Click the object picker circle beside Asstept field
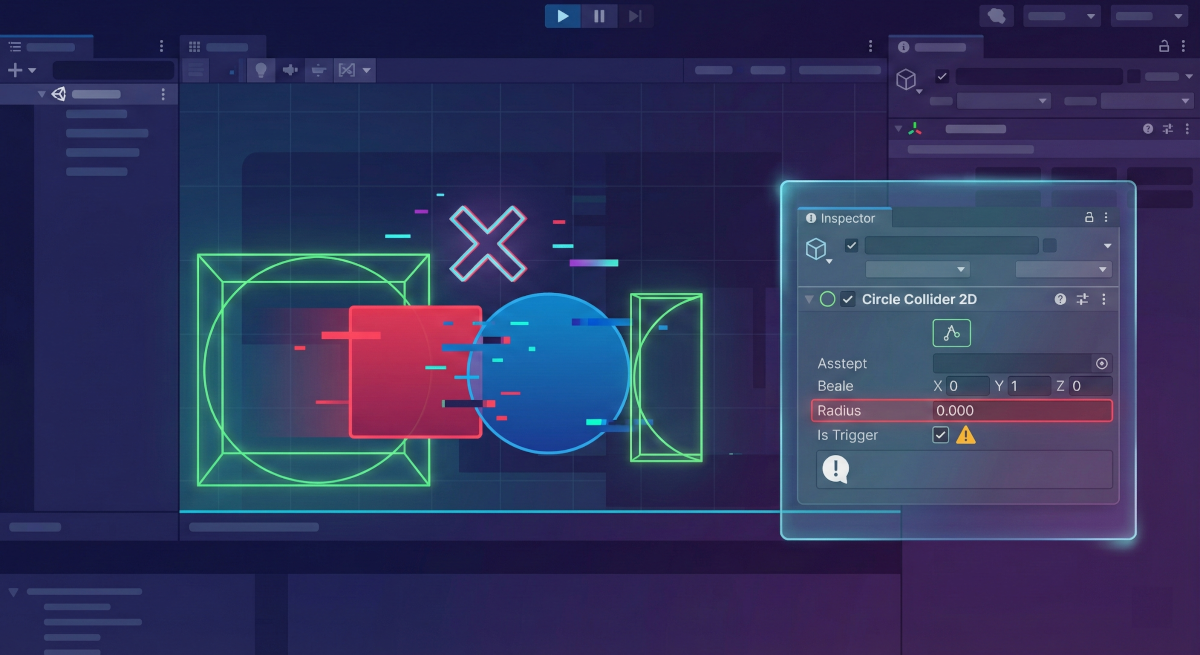 pyautogui.click(x=1101, y=364)
